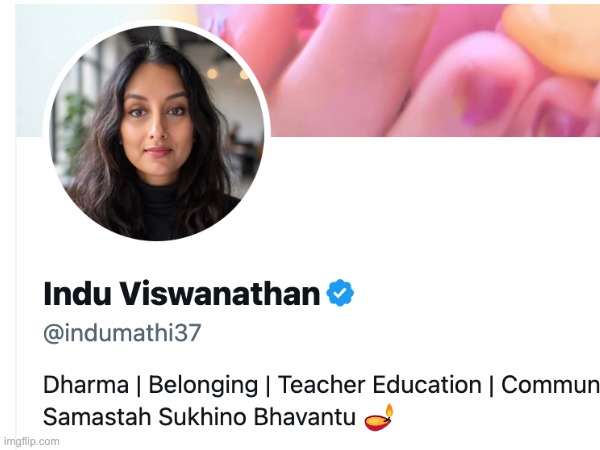Select the word "Bhavantu" in bio
Screen dimensions: 600x450
pyautogui.click(x=305, y=417)
